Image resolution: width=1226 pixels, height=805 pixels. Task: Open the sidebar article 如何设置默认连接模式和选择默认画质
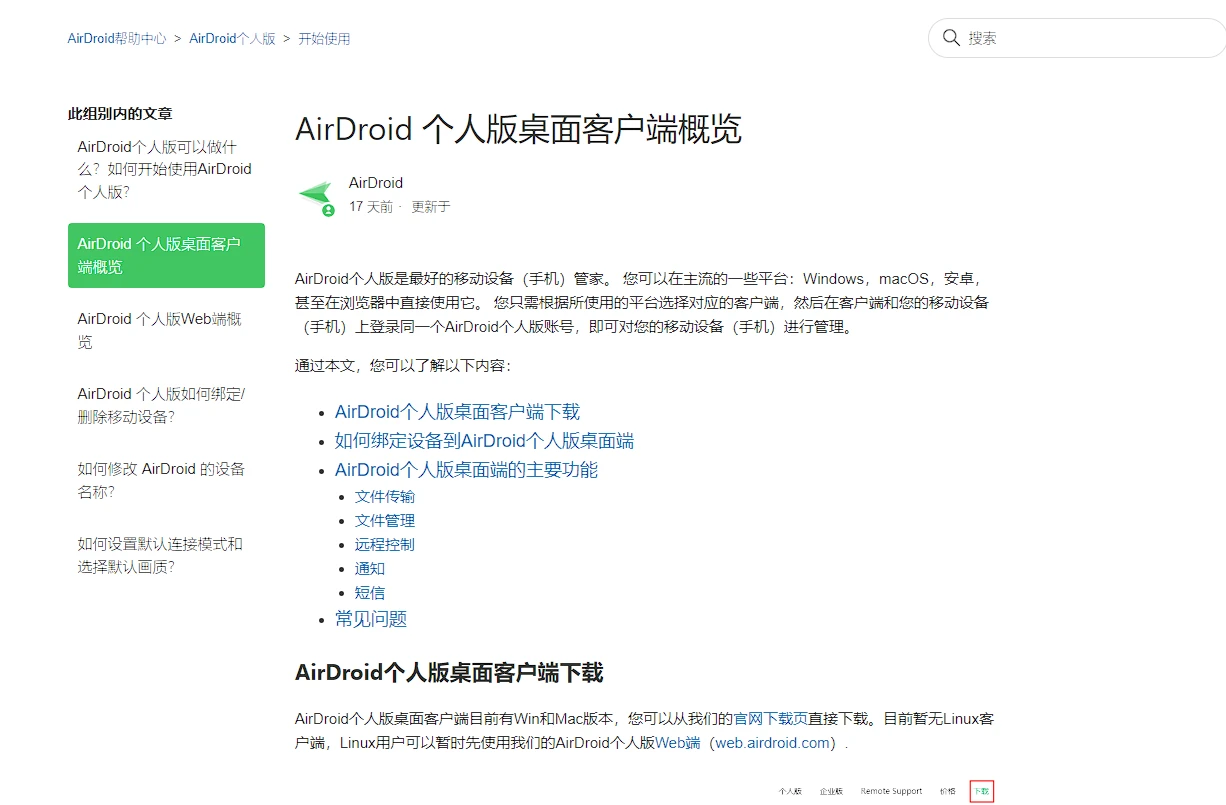click(160, 555)
